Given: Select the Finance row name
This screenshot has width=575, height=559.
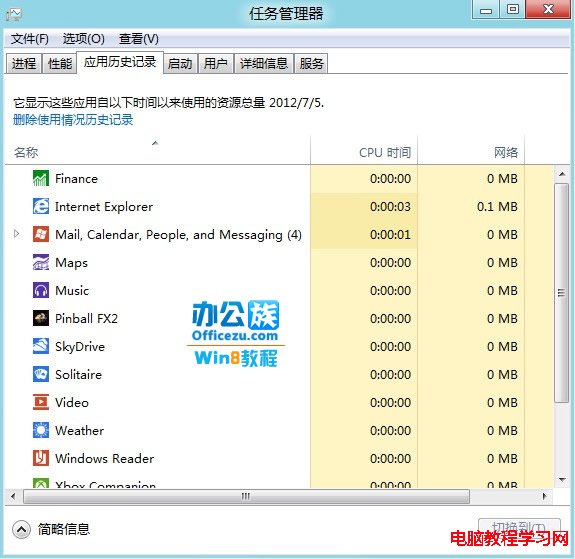Looking at the screenshot, I should (77, 179).
